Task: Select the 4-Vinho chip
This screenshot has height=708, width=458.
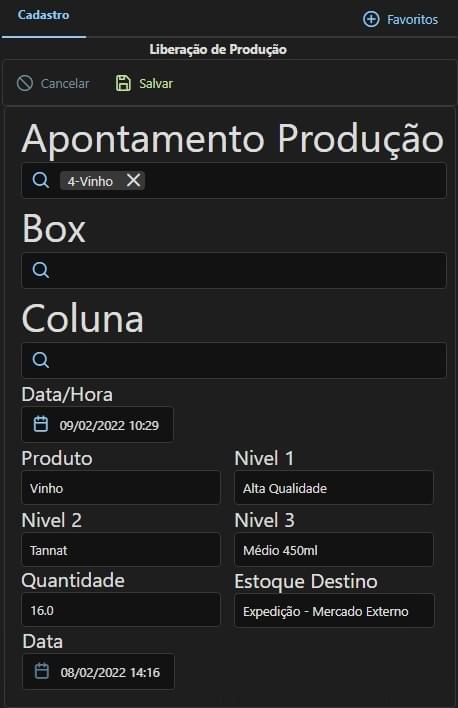Action: [90, 181]
